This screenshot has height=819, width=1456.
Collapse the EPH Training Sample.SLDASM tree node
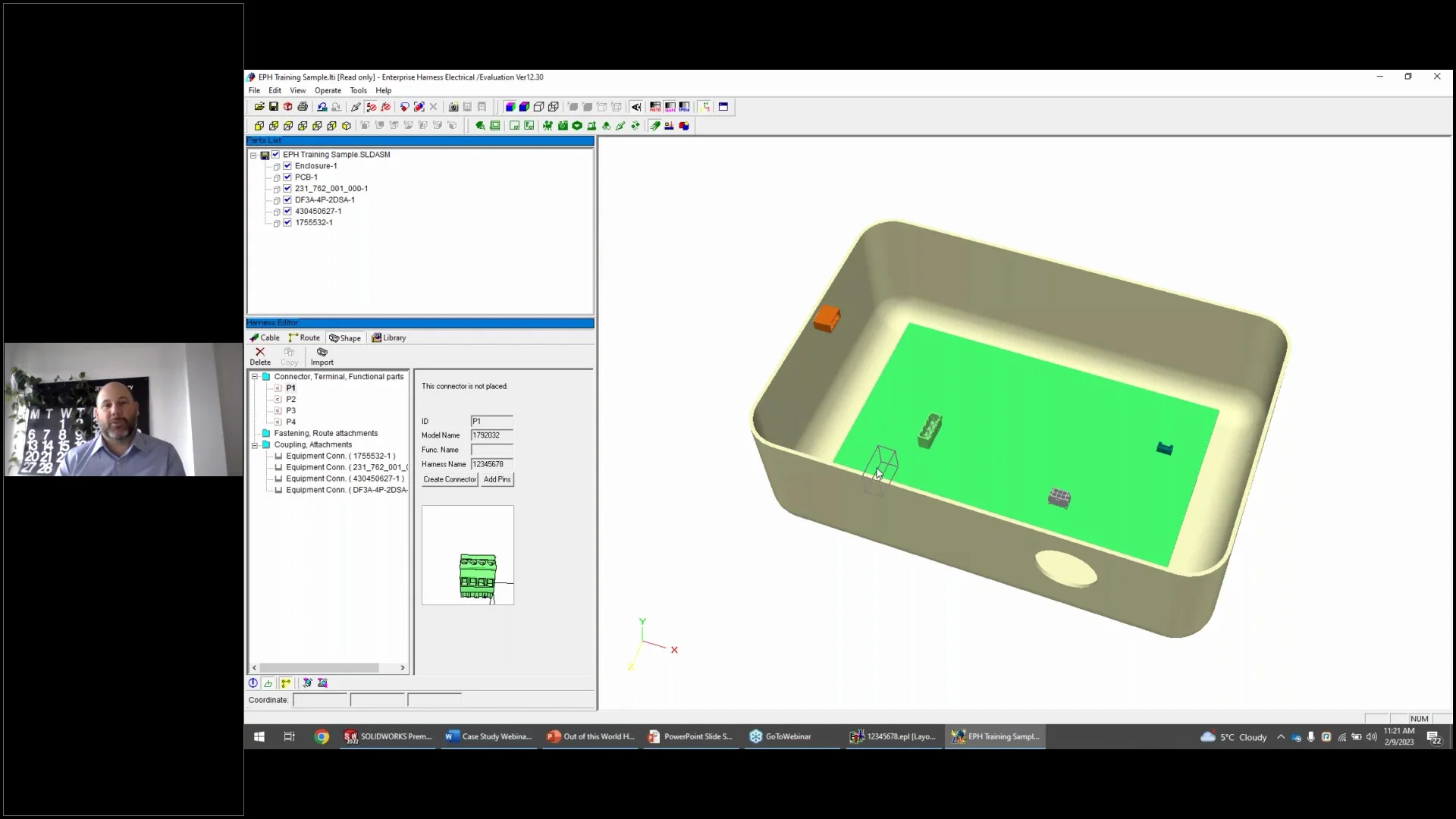pos(253,155)
